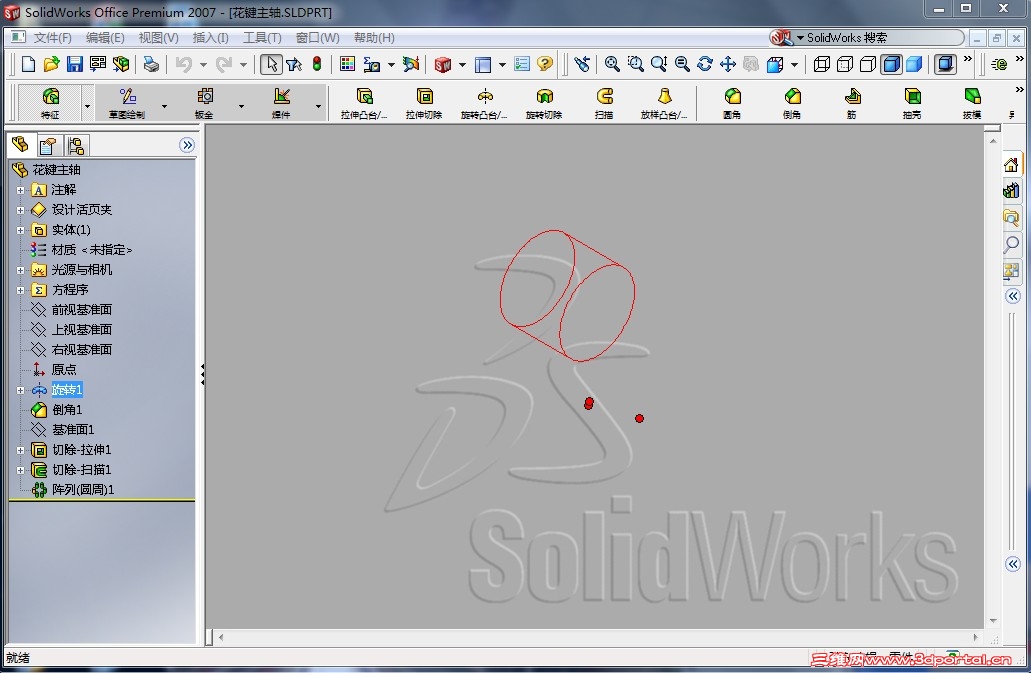Viewport: 1031px width, 673px height.
Task: Click the horizontal scrollbar right arrow
Action: 976,637
